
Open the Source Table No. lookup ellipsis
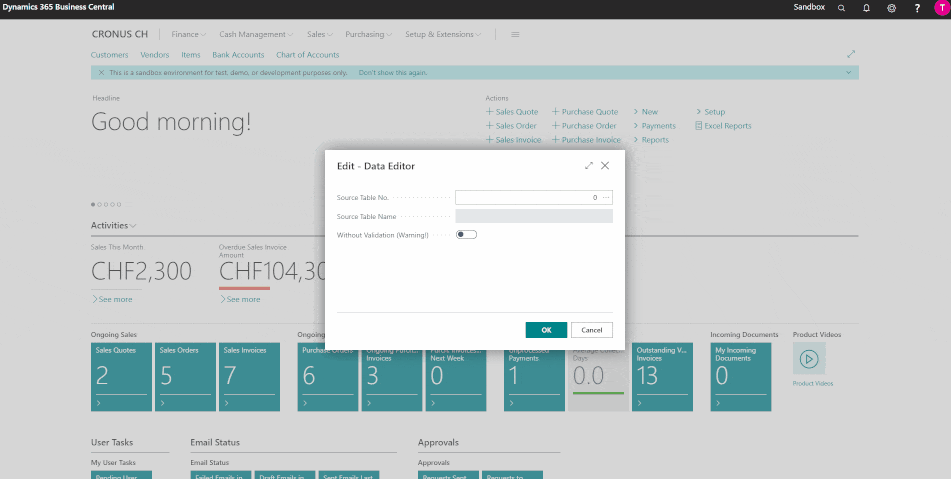[x=606, y=198]
